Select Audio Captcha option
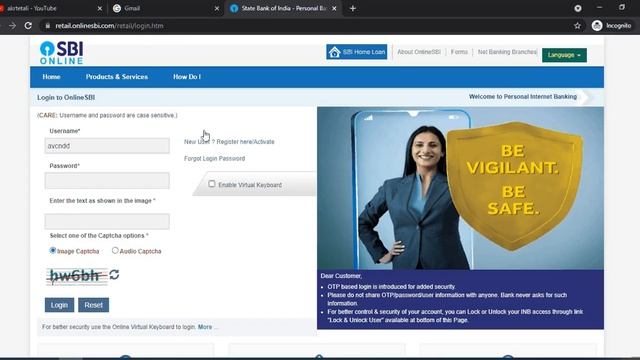 coord(115,250)
